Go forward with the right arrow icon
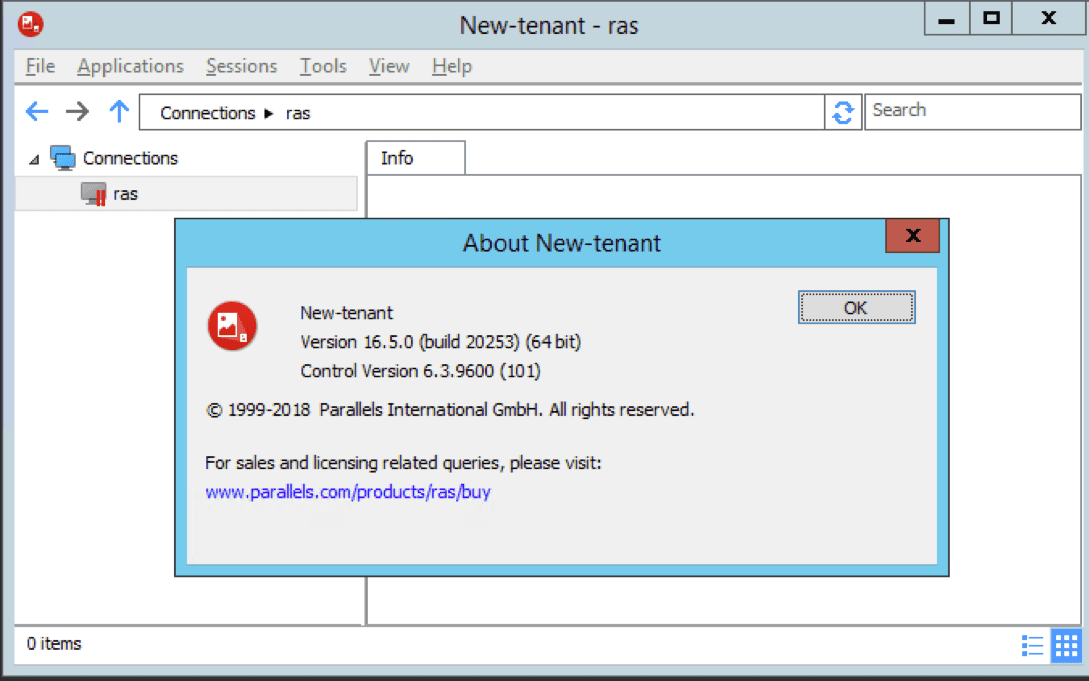 pos(77,111)
